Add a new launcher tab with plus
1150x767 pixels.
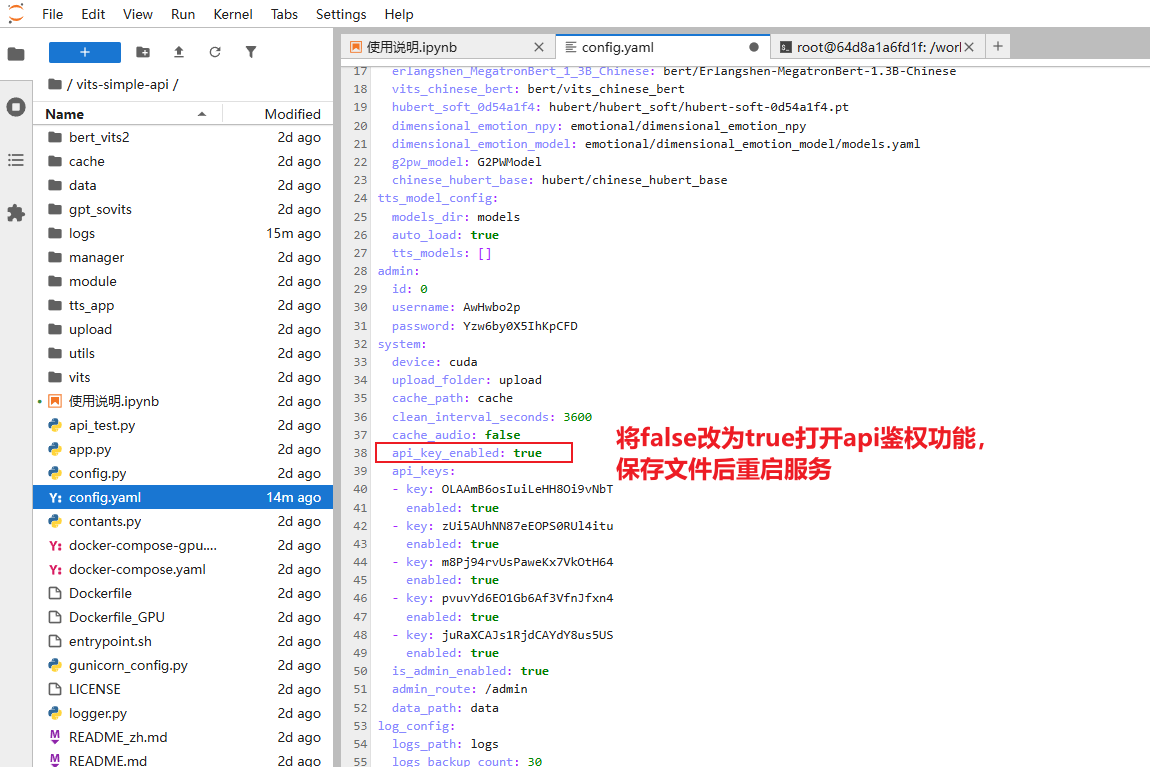click(997, 46)
